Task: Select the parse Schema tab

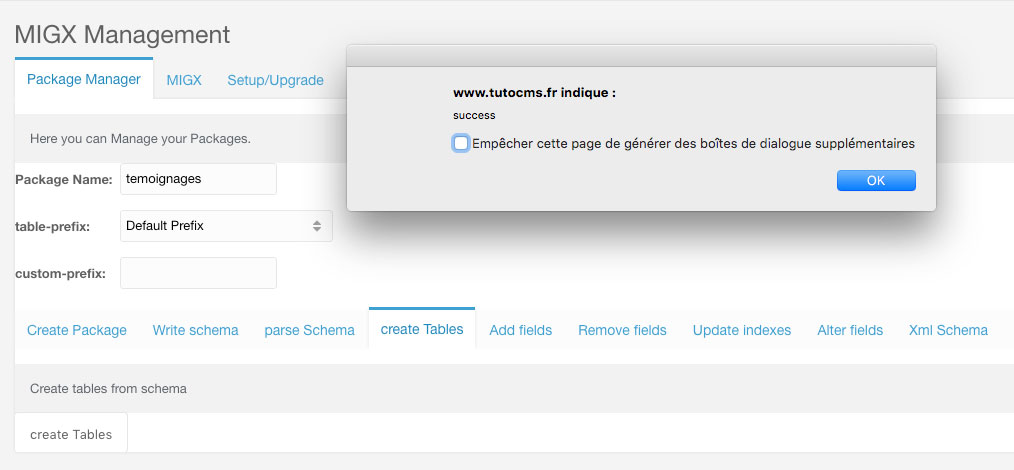Action: [x=309, y=330]
